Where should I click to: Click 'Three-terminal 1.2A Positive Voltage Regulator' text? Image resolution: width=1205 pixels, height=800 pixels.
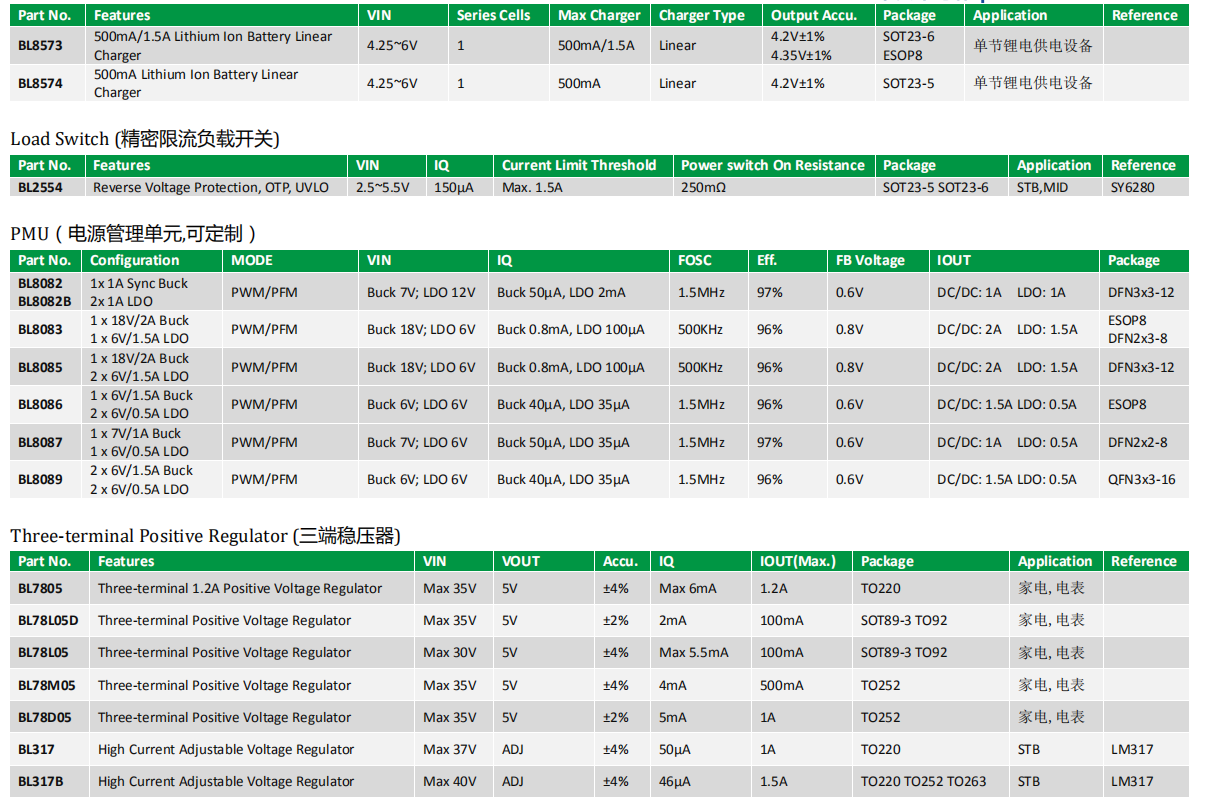click(240, 588)
